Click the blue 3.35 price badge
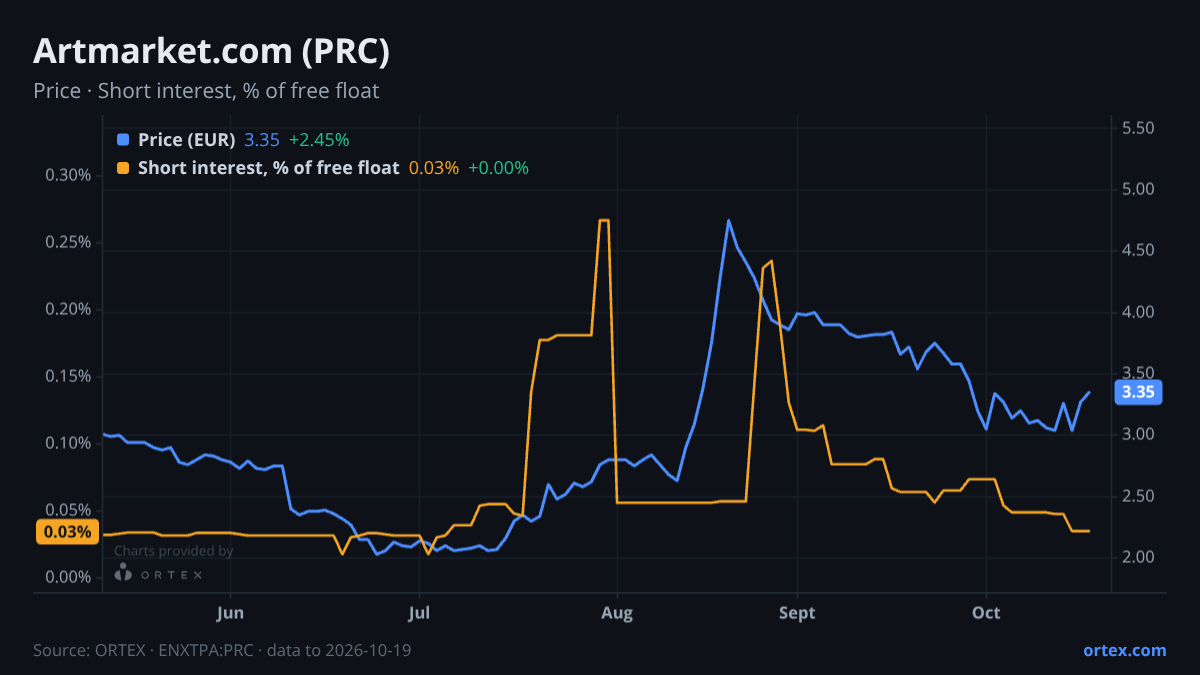Screen dimensions: 1200x675 [1138, 392]
